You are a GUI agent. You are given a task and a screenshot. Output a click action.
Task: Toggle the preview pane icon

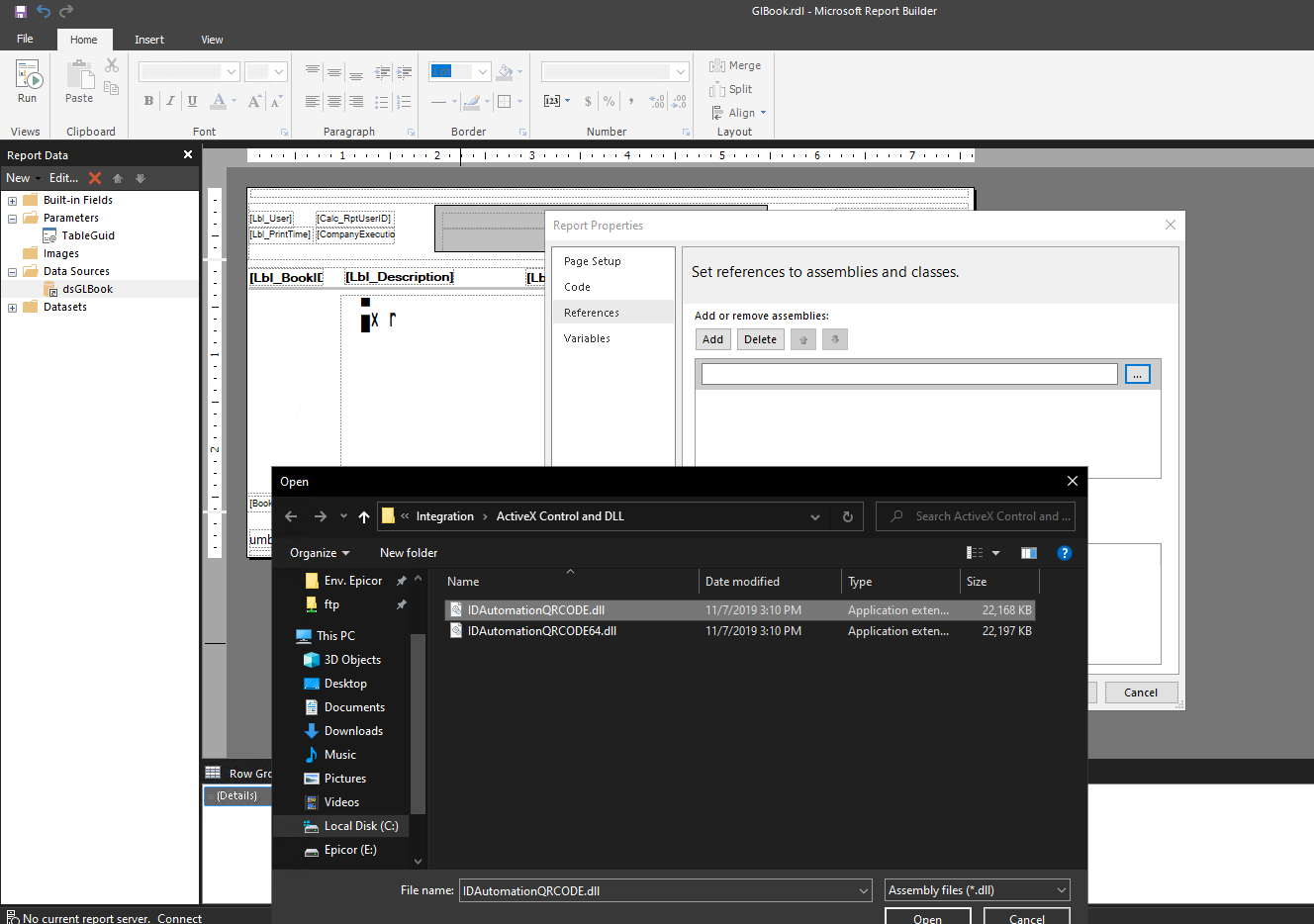[1029, 553]
